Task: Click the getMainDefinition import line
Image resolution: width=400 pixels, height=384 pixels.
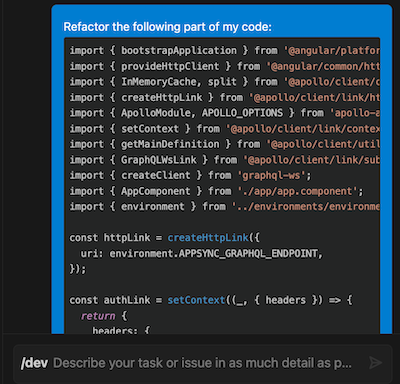Action: pos(225,144)
